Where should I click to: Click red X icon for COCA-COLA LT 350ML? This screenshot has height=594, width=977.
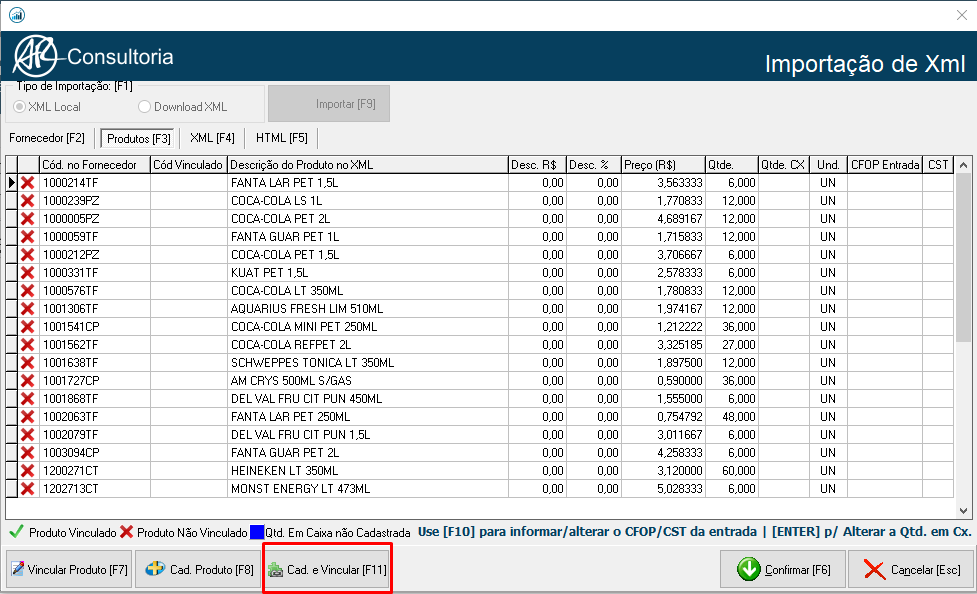[x=27, y=290]
